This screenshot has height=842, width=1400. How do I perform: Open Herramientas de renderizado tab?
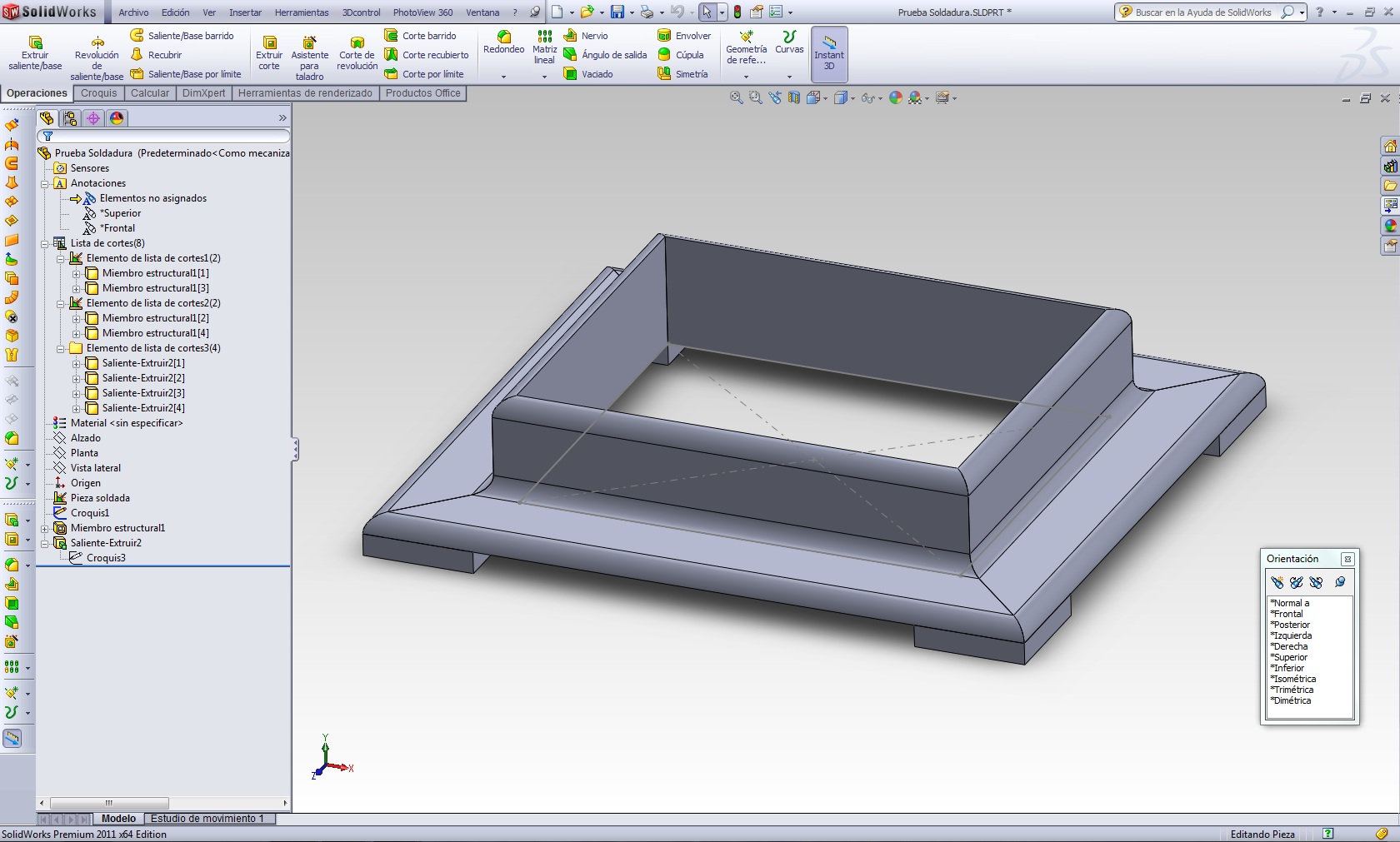[x=305, y=93]
